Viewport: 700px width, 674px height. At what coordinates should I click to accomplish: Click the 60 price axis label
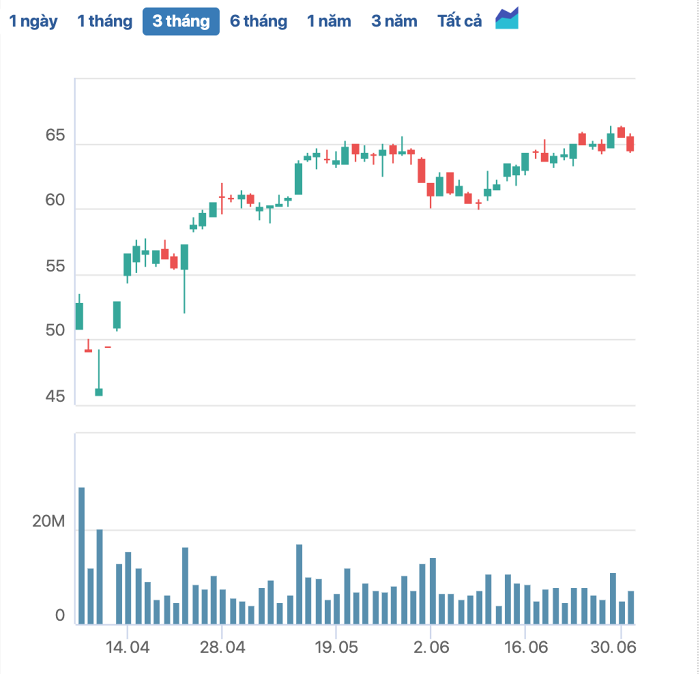coord(55,200)
